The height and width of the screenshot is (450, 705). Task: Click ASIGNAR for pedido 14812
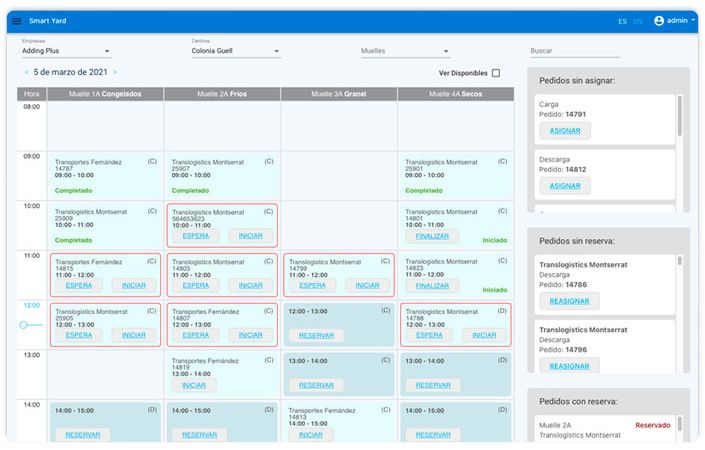[x=565, y=186]
